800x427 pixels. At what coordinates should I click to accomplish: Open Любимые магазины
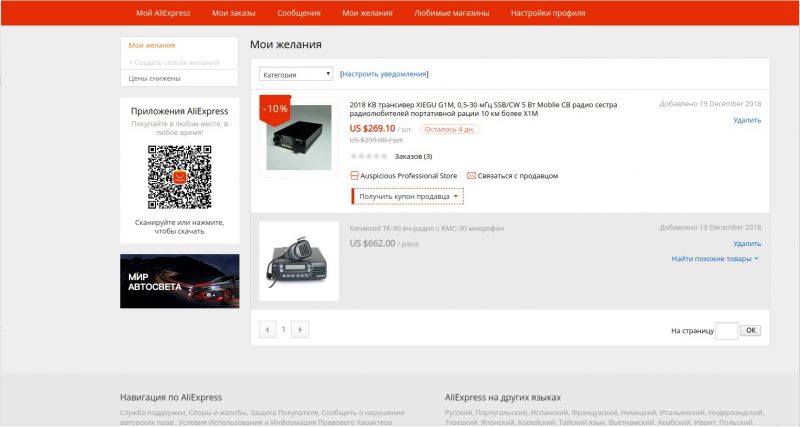click(452, 13)
